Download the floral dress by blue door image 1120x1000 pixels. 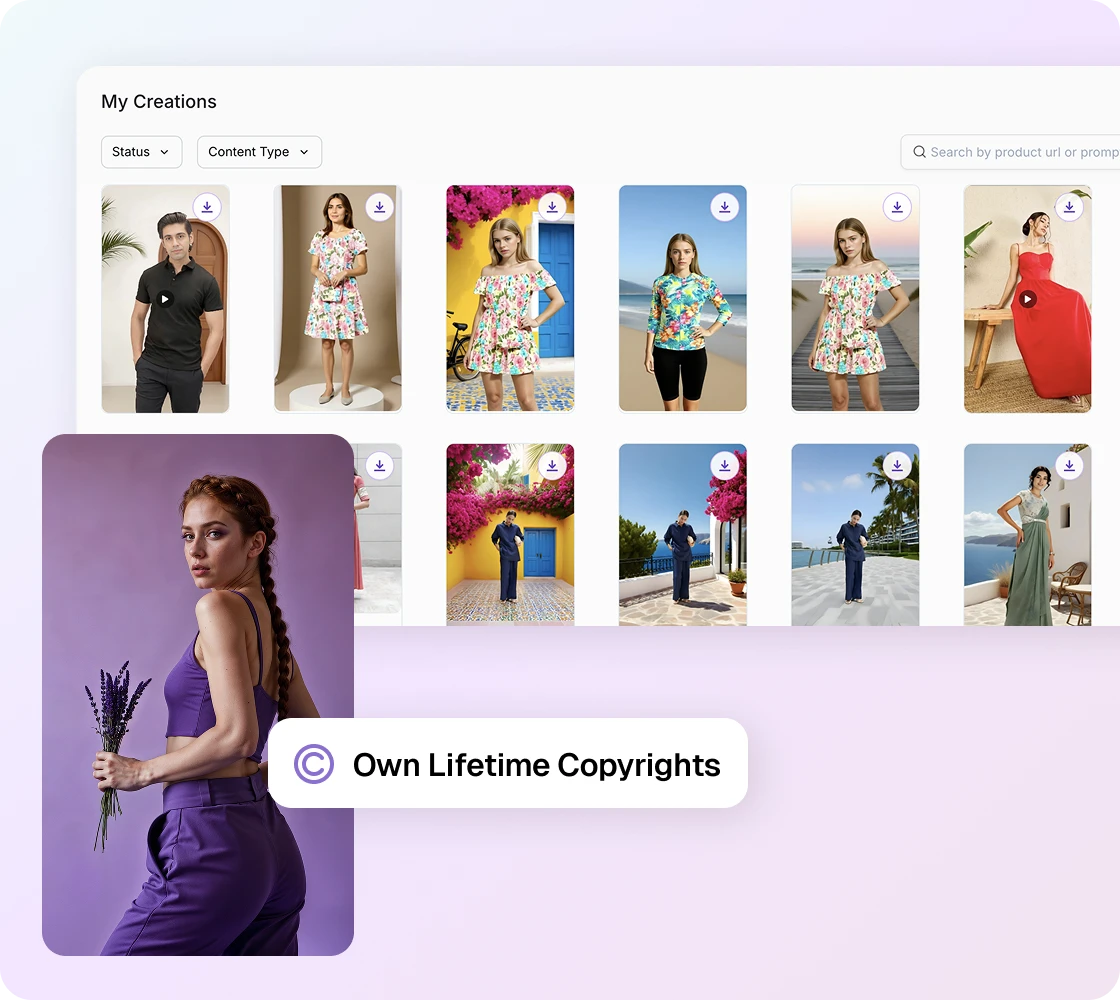pyautogui.click(x=552, y=207)
